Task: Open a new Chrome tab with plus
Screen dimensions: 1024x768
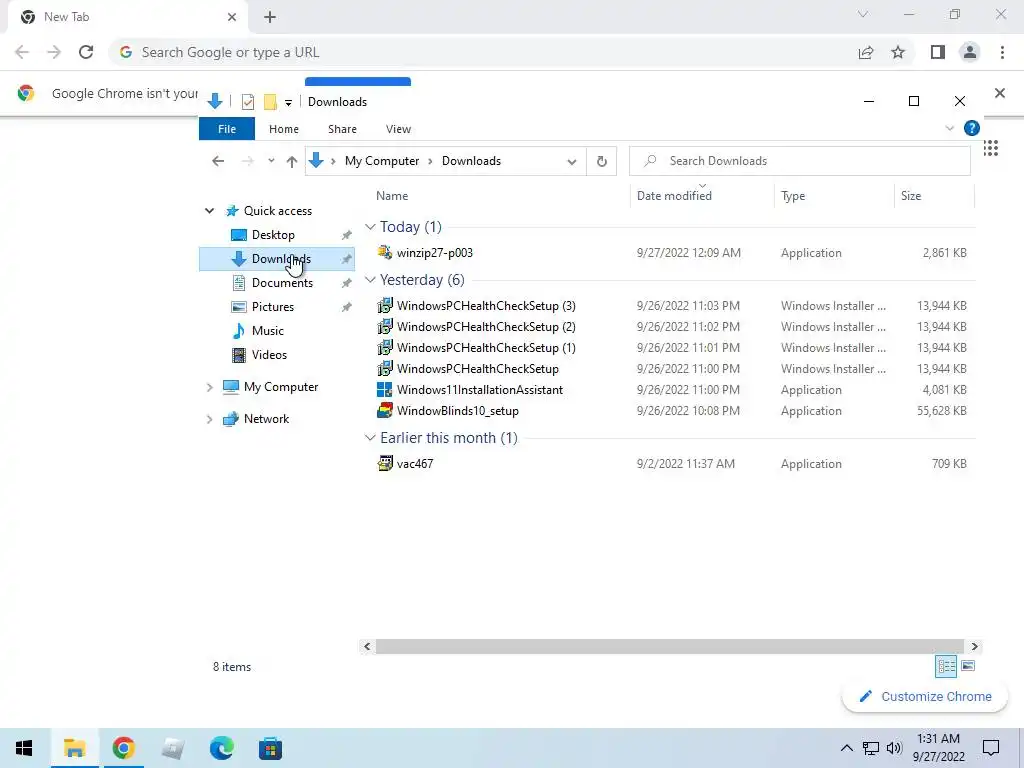Action: (x=270, y=17)
